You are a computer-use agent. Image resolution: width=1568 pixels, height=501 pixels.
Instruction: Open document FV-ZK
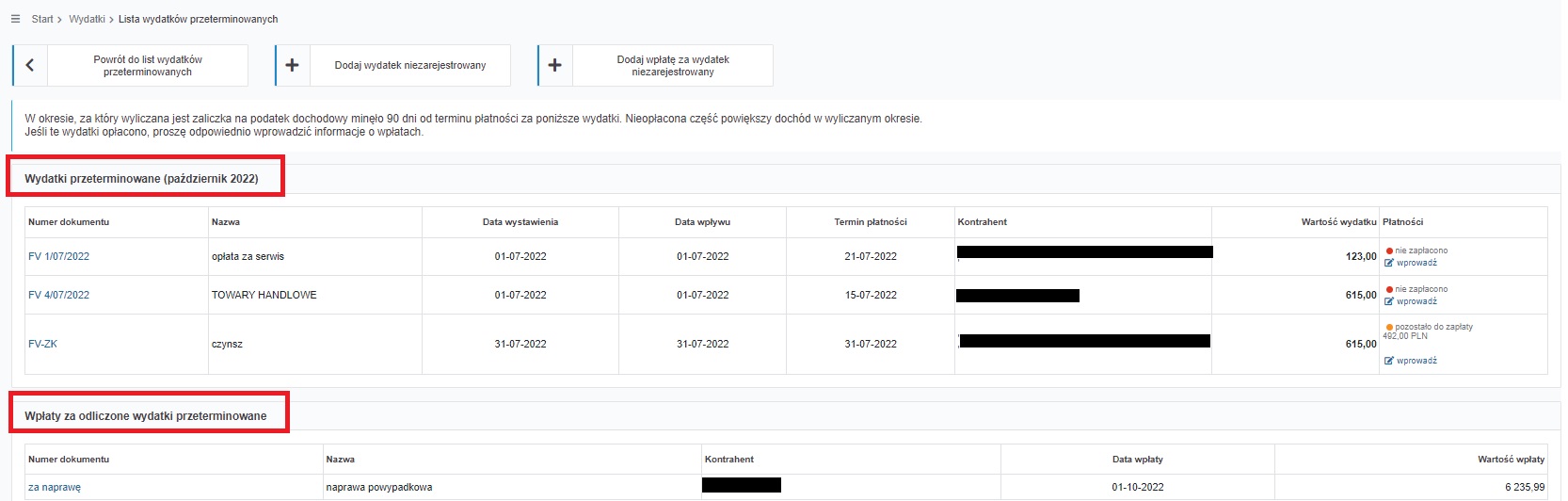[x=42, y=344]
